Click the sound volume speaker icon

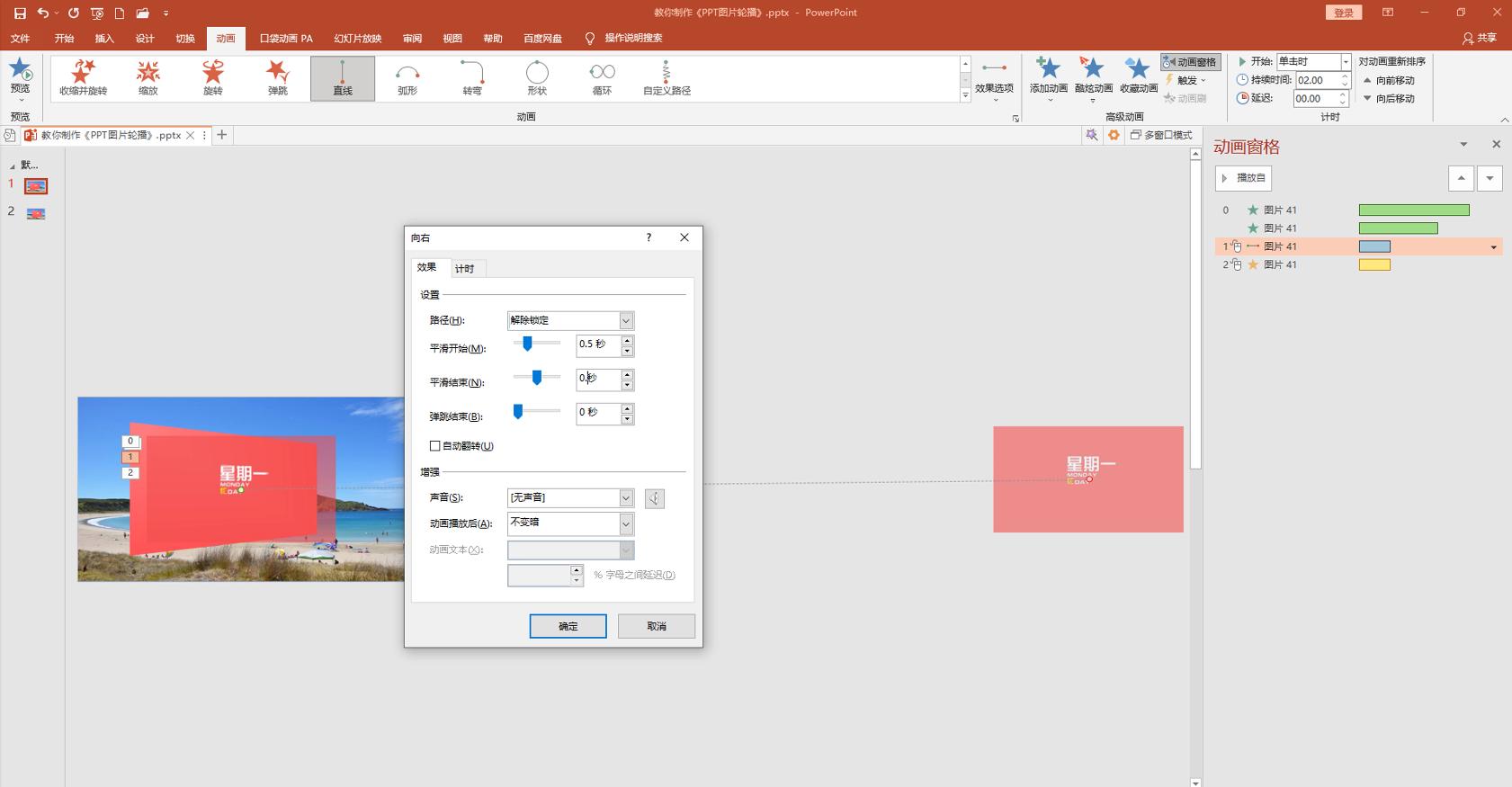click(x=655, y=498)
